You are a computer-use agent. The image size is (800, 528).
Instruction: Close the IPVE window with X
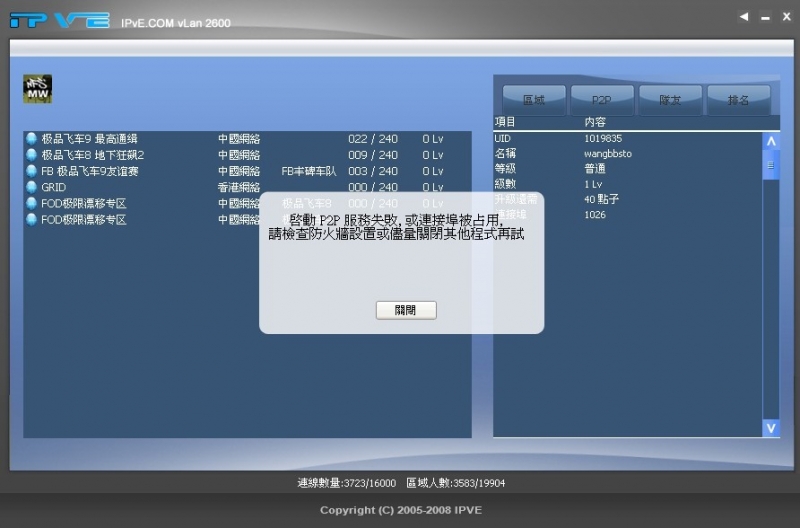[786, 17]
